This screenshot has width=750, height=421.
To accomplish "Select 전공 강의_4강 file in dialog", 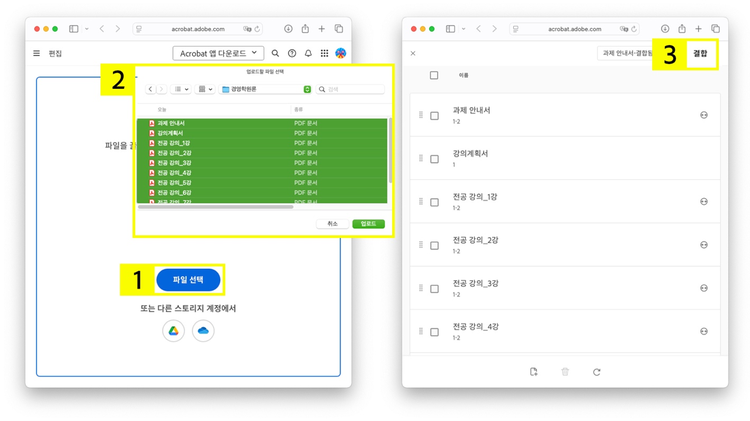I will [262, 173].
